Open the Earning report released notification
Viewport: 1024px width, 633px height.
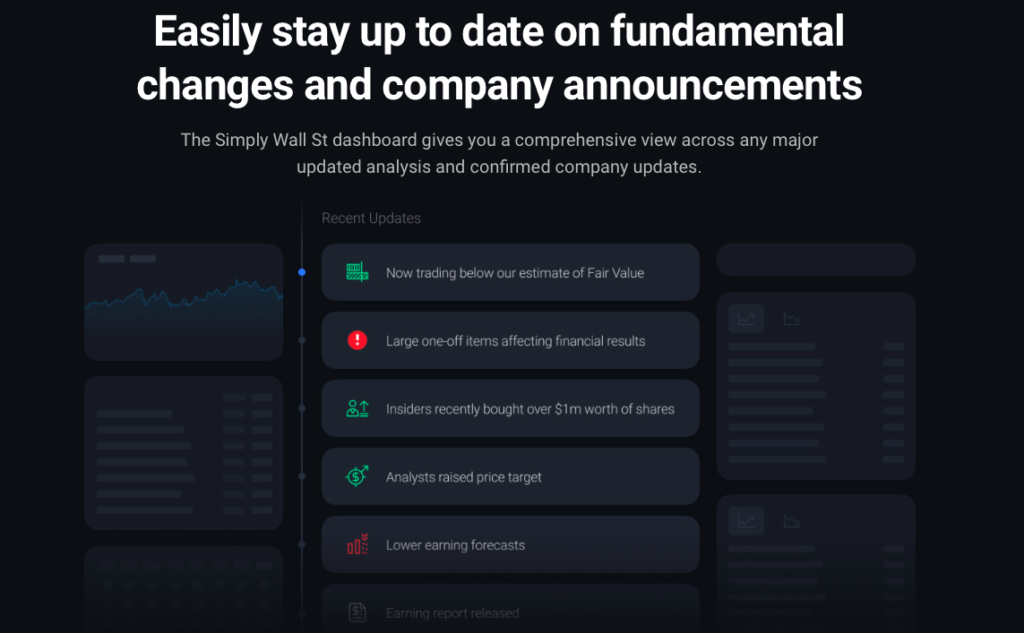tap(510, 609)
